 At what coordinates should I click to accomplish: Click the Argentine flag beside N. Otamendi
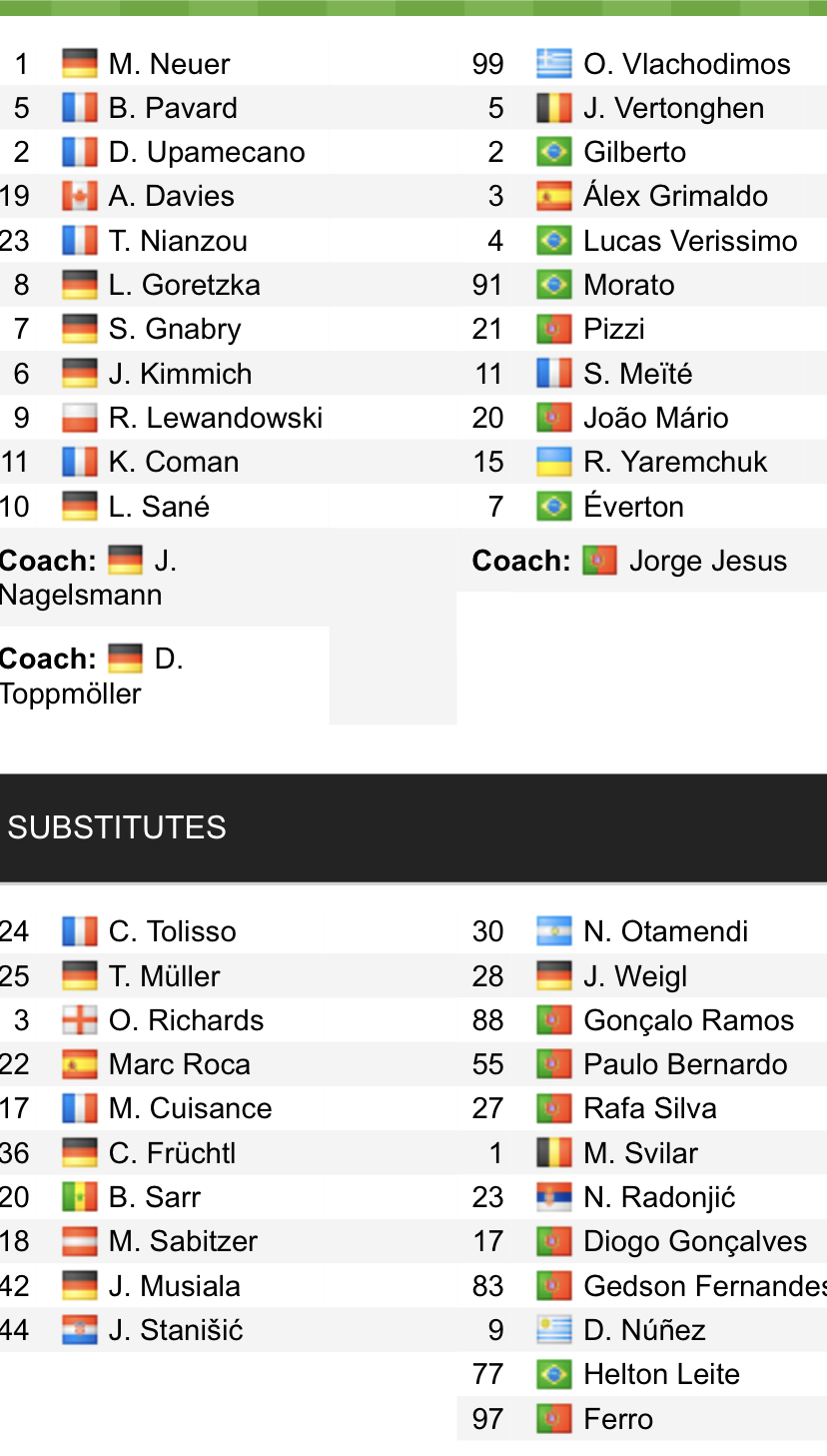(553, 931)
